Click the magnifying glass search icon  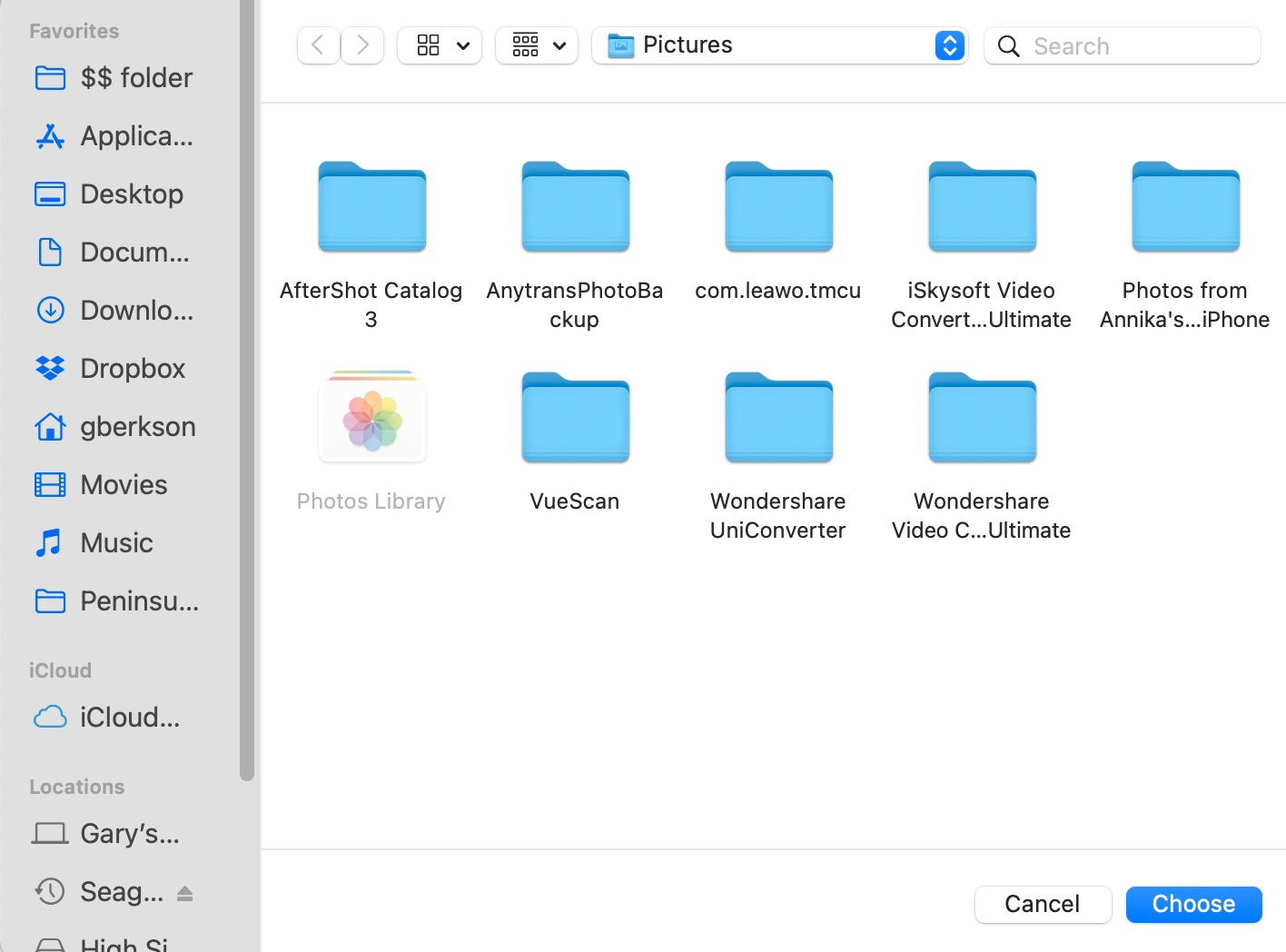(x=1009, y=46)
